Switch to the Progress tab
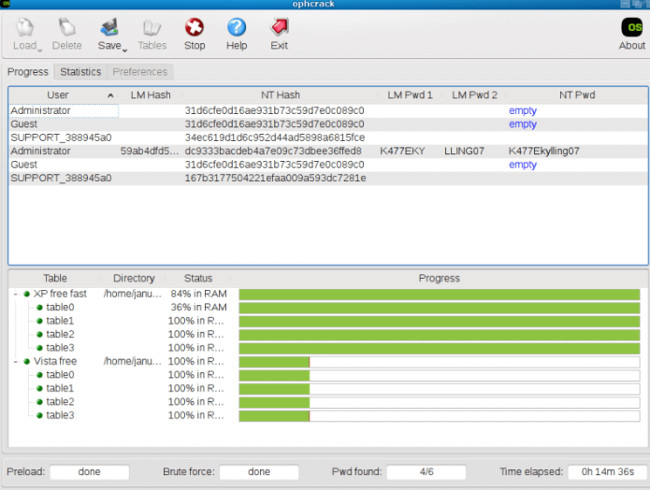Image resolution: width=650 pixels, height=490 pixels. point(28,72)
